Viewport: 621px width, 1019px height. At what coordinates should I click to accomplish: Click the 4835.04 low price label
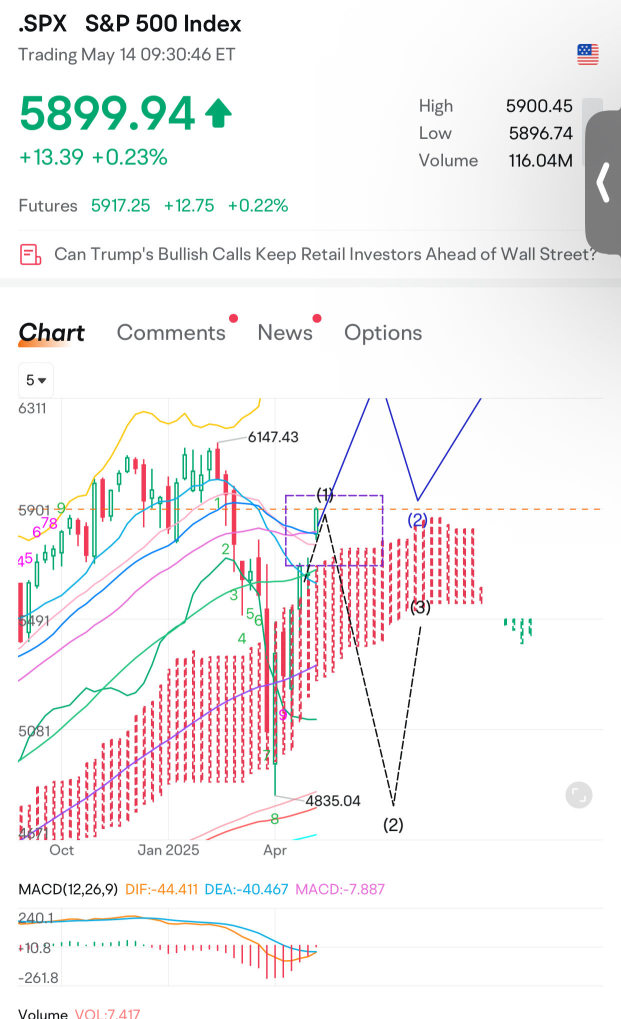(x=333, y=801)
